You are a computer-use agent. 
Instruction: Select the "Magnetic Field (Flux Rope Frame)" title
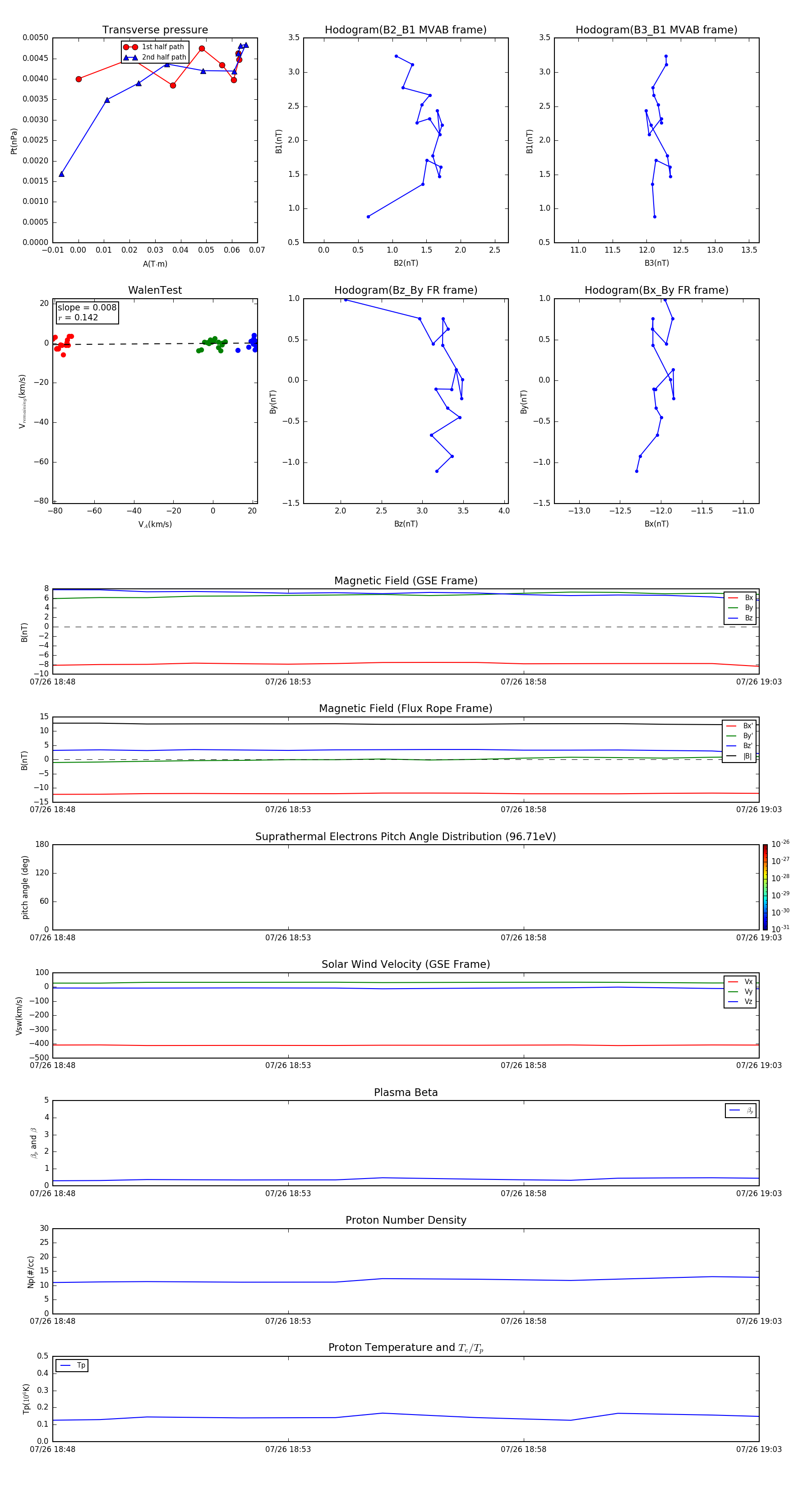(406, 709)
